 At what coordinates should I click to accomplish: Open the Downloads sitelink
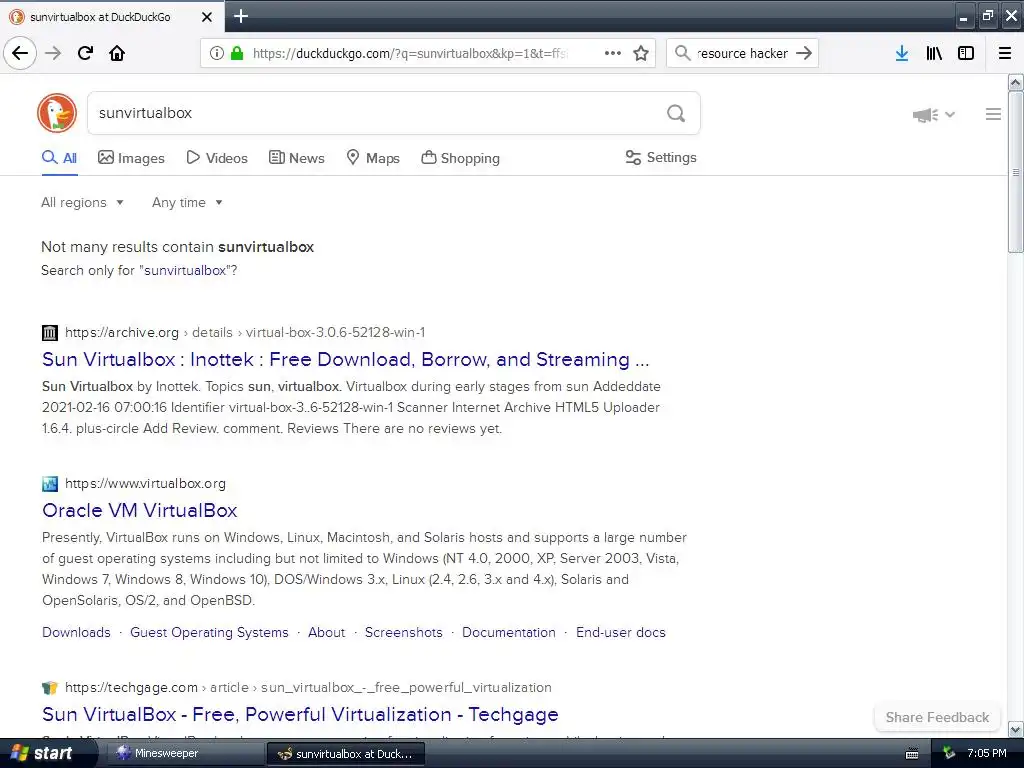(76, 632)
